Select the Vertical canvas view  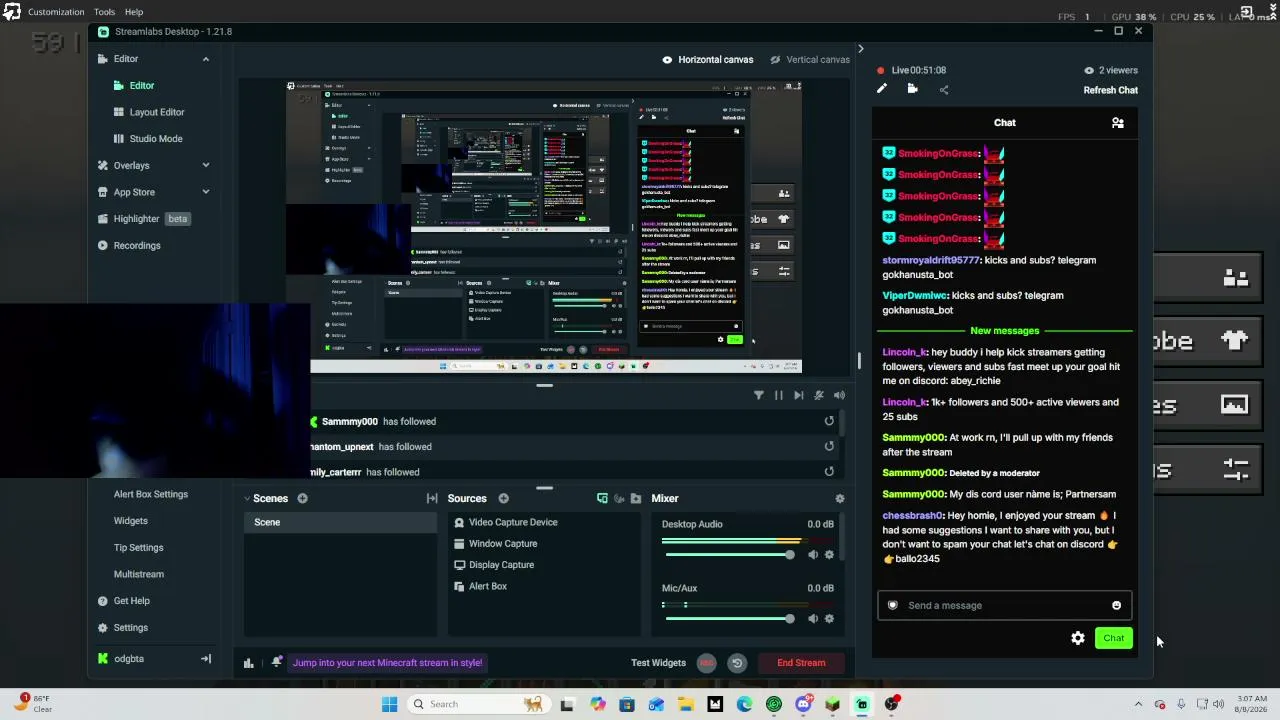(x=810, y=60)
